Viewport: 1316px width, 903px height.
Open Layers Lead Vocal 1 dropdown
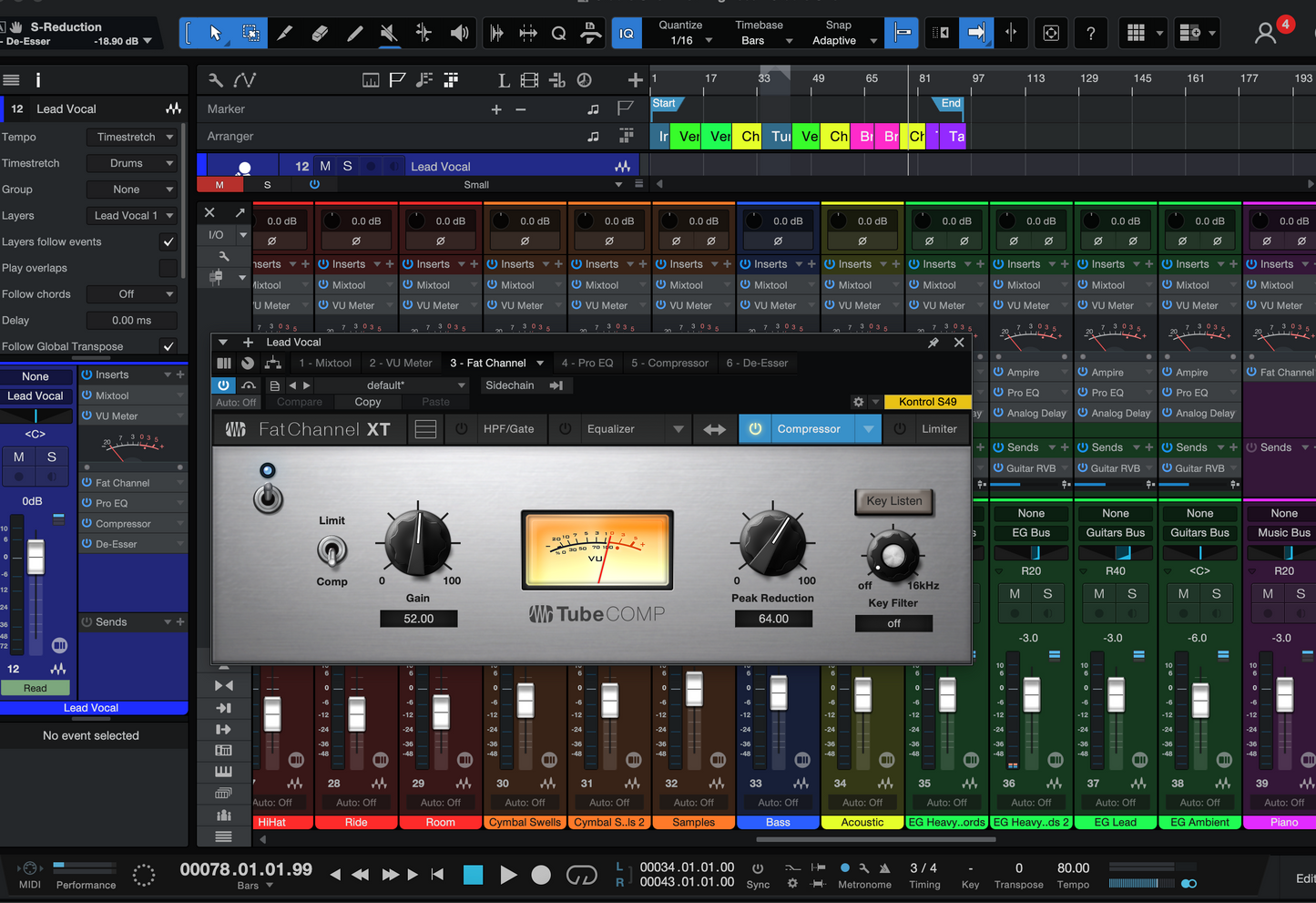pos(132,216)
